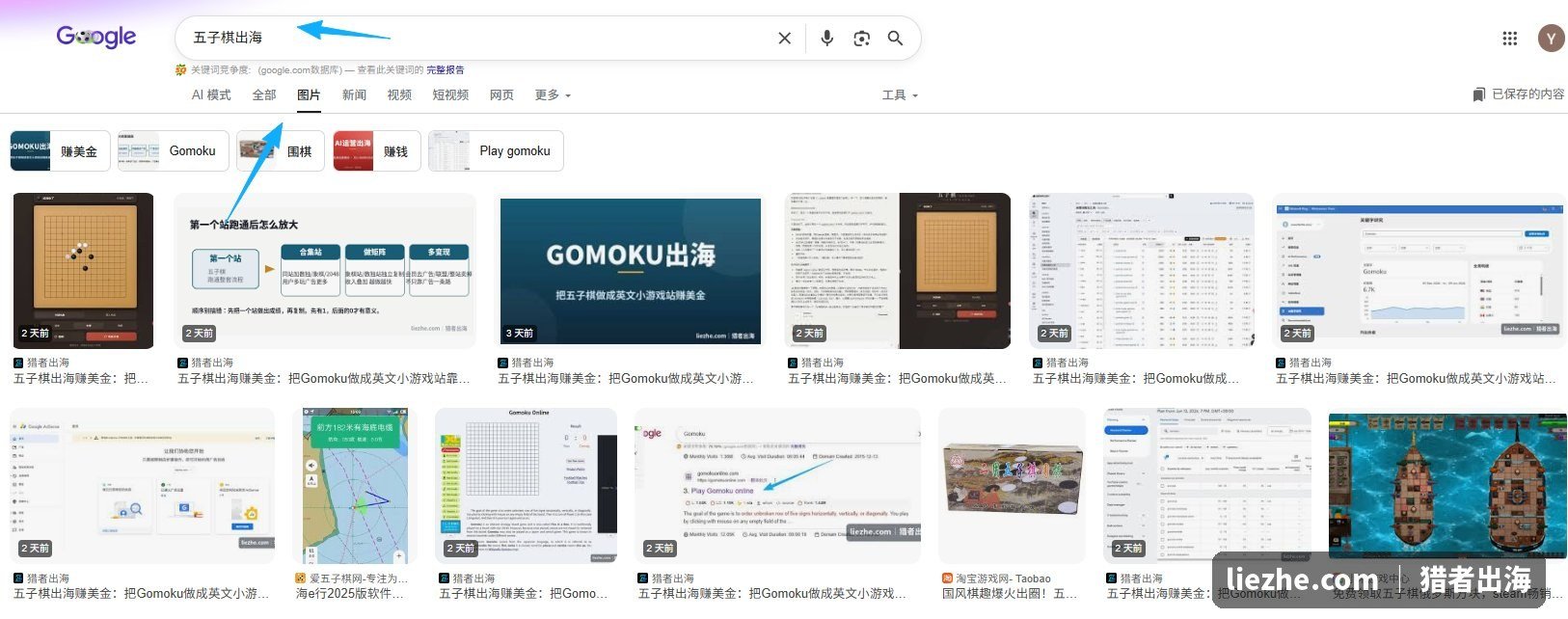
Task: Click the magnifier search button
Action: tap(895, 38)
